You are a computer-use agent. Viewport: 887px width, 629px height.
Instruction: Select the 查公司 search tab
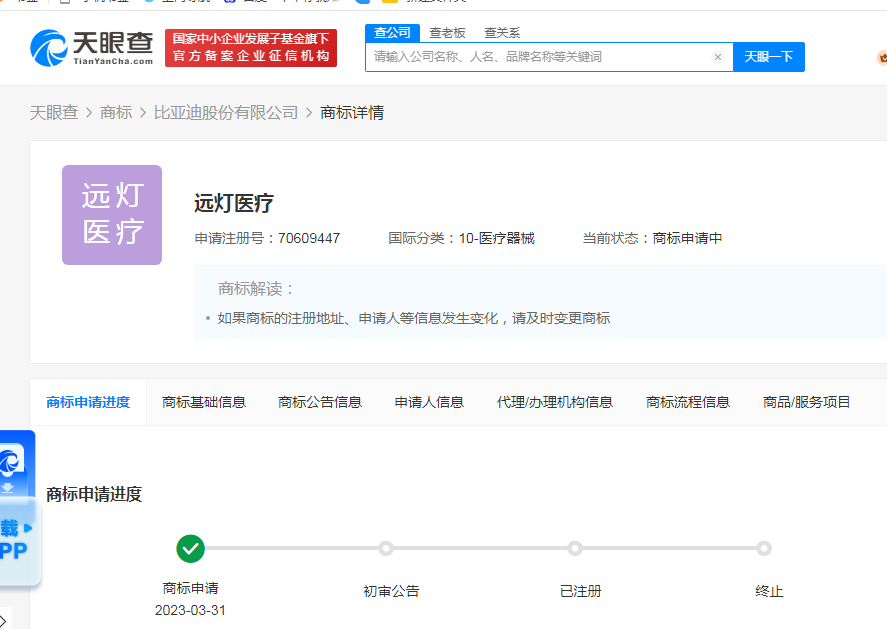click(392, 33)
